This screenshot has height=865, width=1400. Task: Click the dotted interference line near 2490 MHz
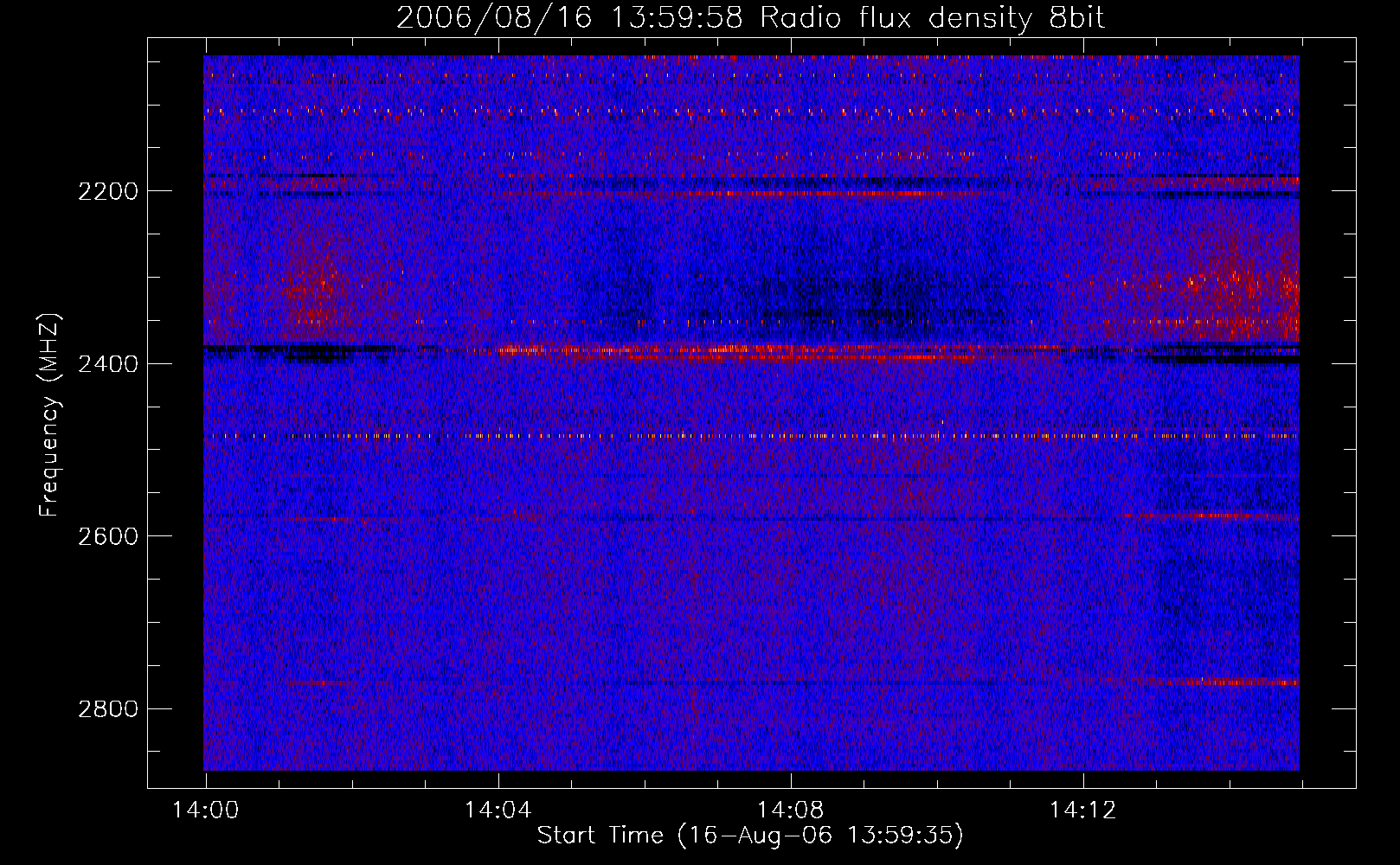pos(751,436)
